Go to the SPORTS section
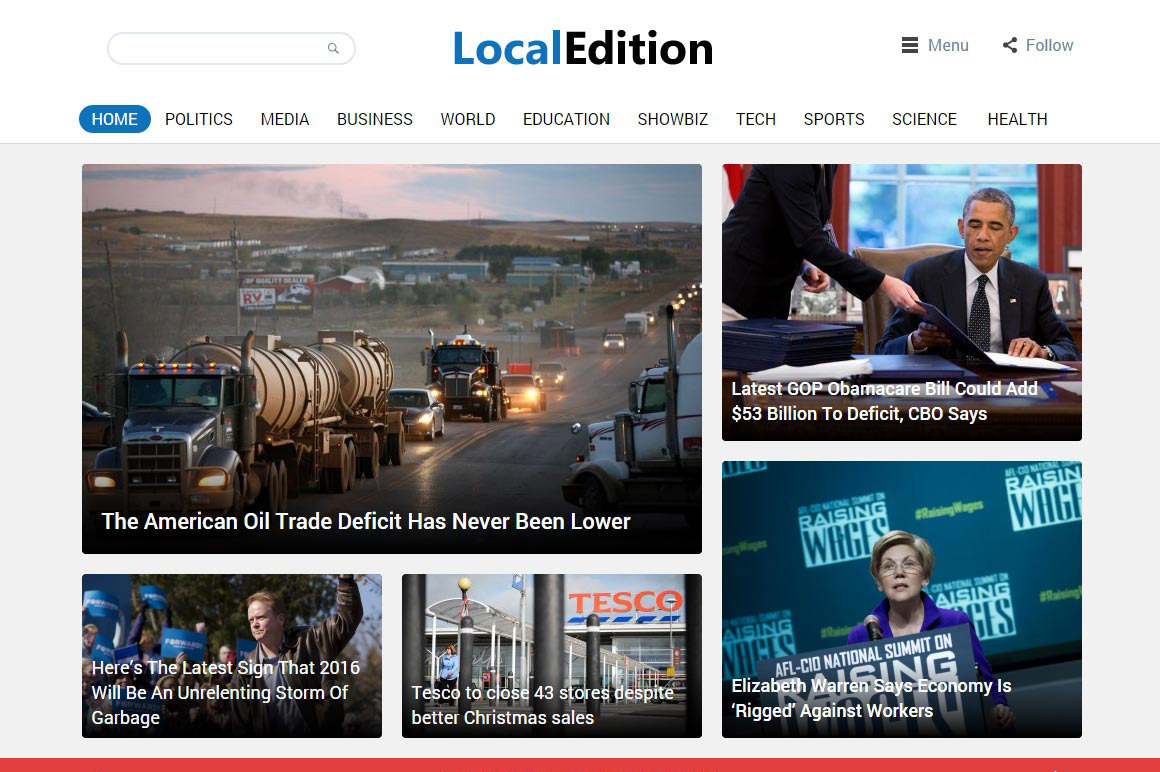This screenshot has height=772, width=1160. (x=834, y=119)
